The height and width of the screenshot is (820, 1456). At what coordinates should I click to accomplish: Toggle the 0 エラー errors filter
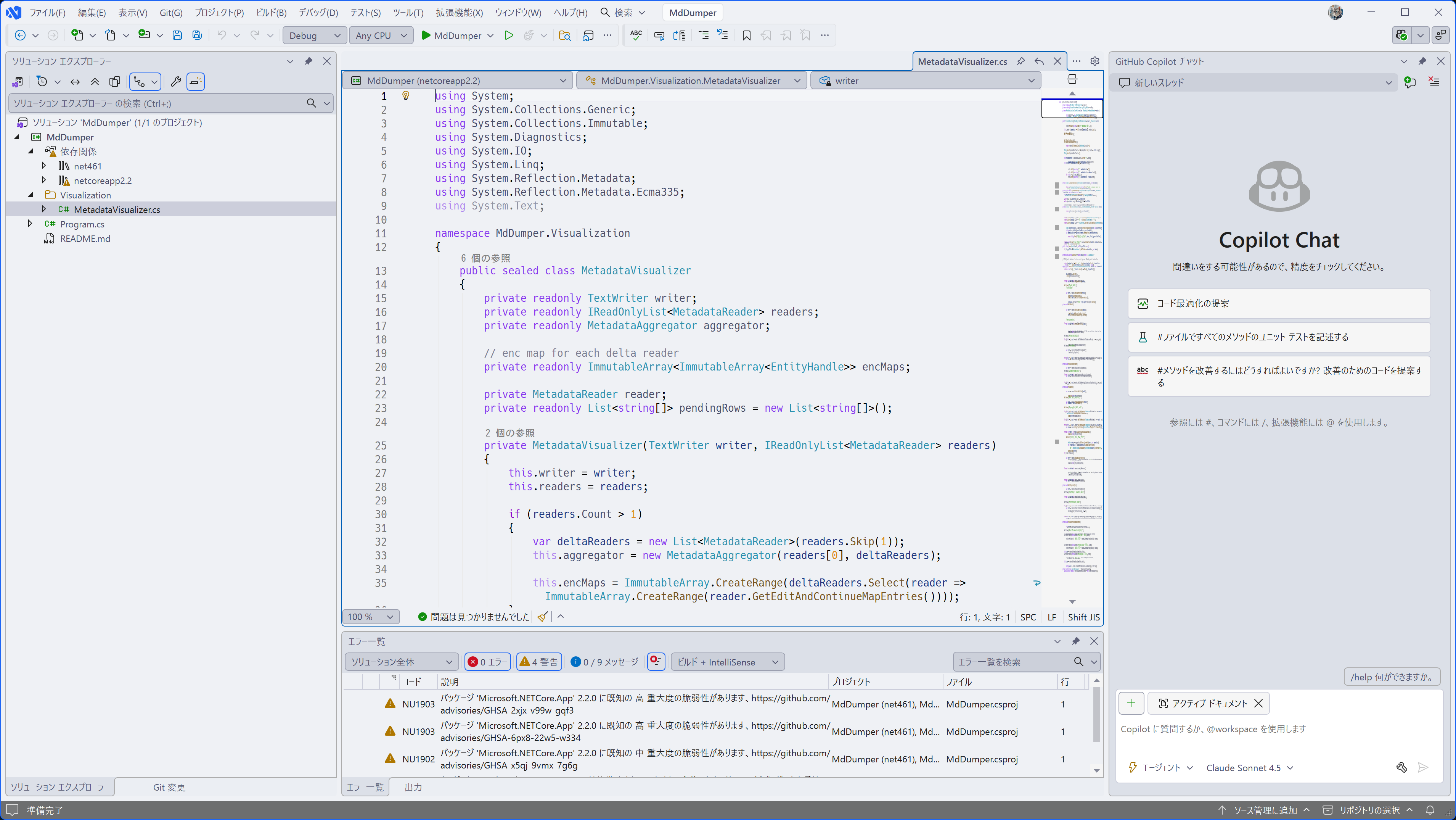tap(487, 662)
